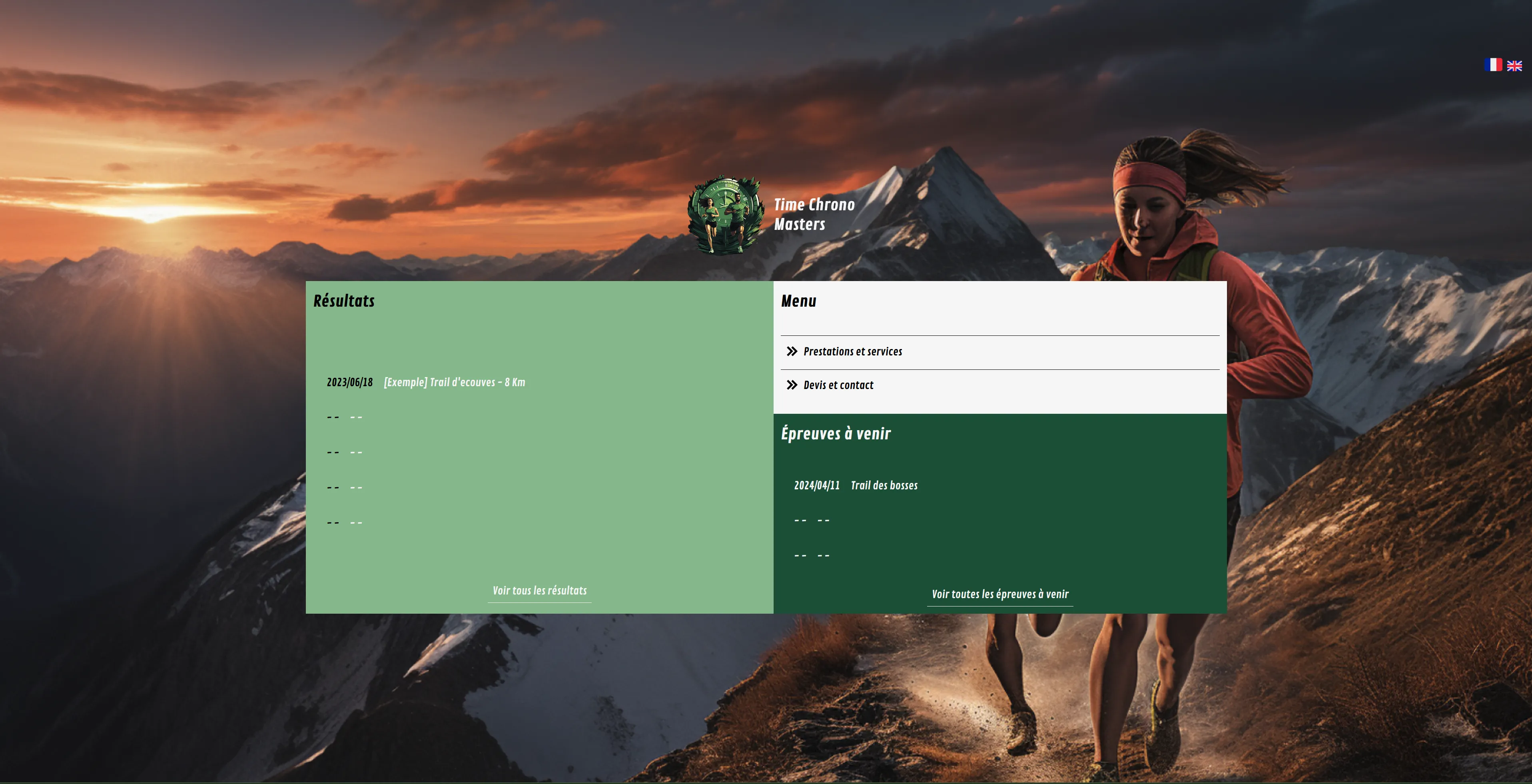This screenshot has width=1532, height=784.
Task: Open the Trail des bosses event
Action: [884, 485]
